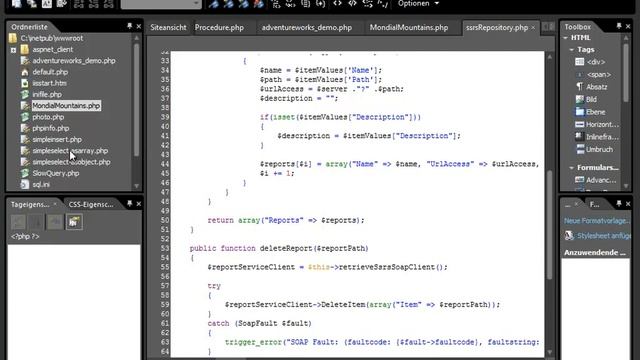Click code line 53 deleteReport function
The image size is (640, 360).
279,248
